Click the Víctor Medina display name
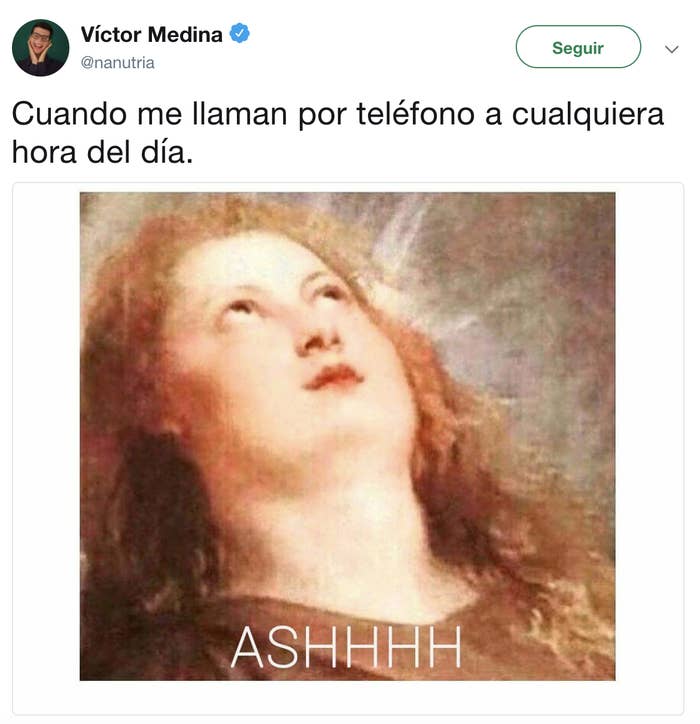The width and height of the screenshot is (700, 724). [x=151, y=35]
